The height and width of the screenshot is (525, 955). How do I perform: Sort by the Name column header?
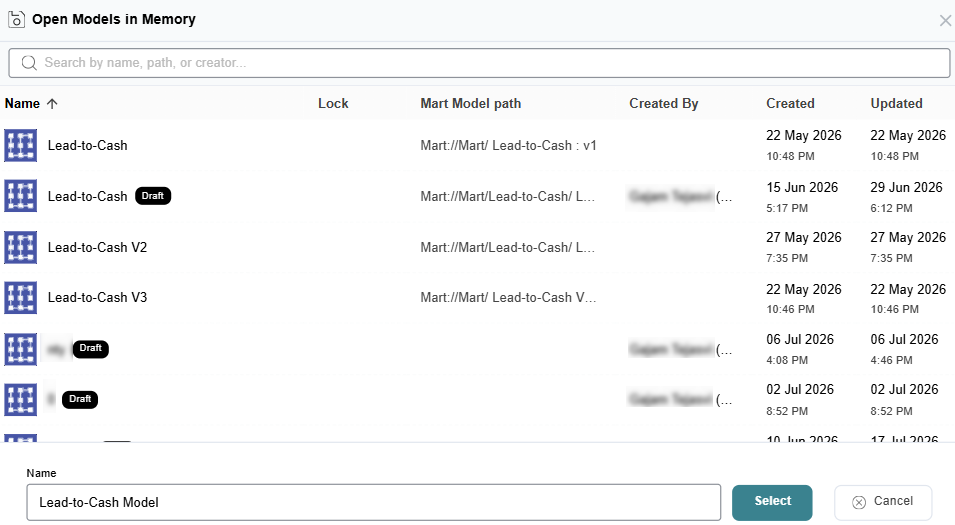click(x=23, y=104)
